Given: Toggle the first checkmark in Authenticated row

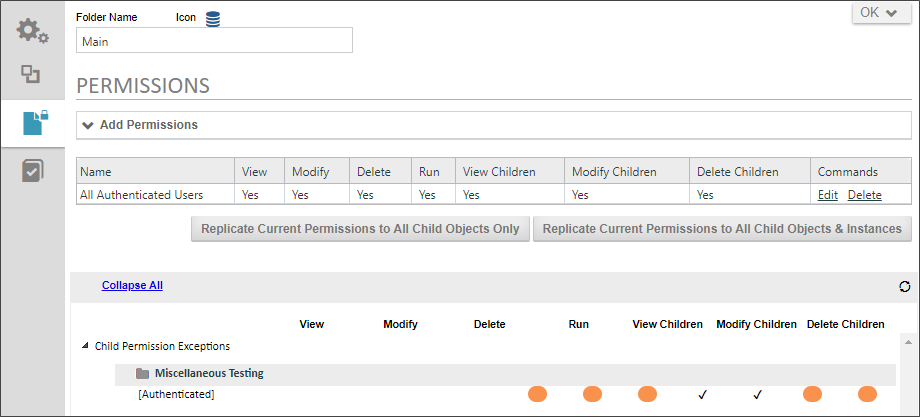Looking at the screenshot, I should (702, 394).
